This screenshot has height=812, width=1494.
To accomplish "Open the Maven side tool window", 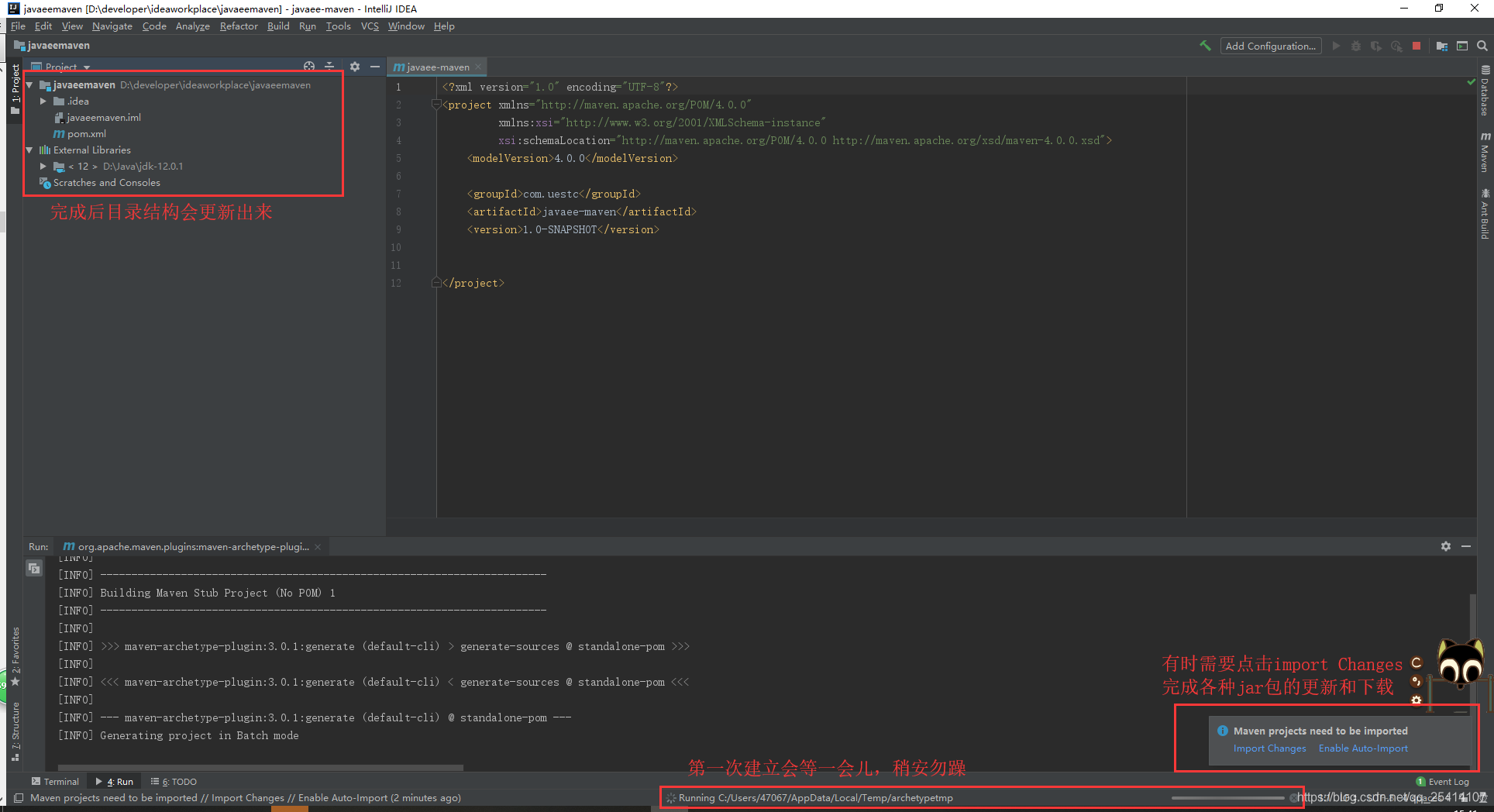I will (1485, 152).
